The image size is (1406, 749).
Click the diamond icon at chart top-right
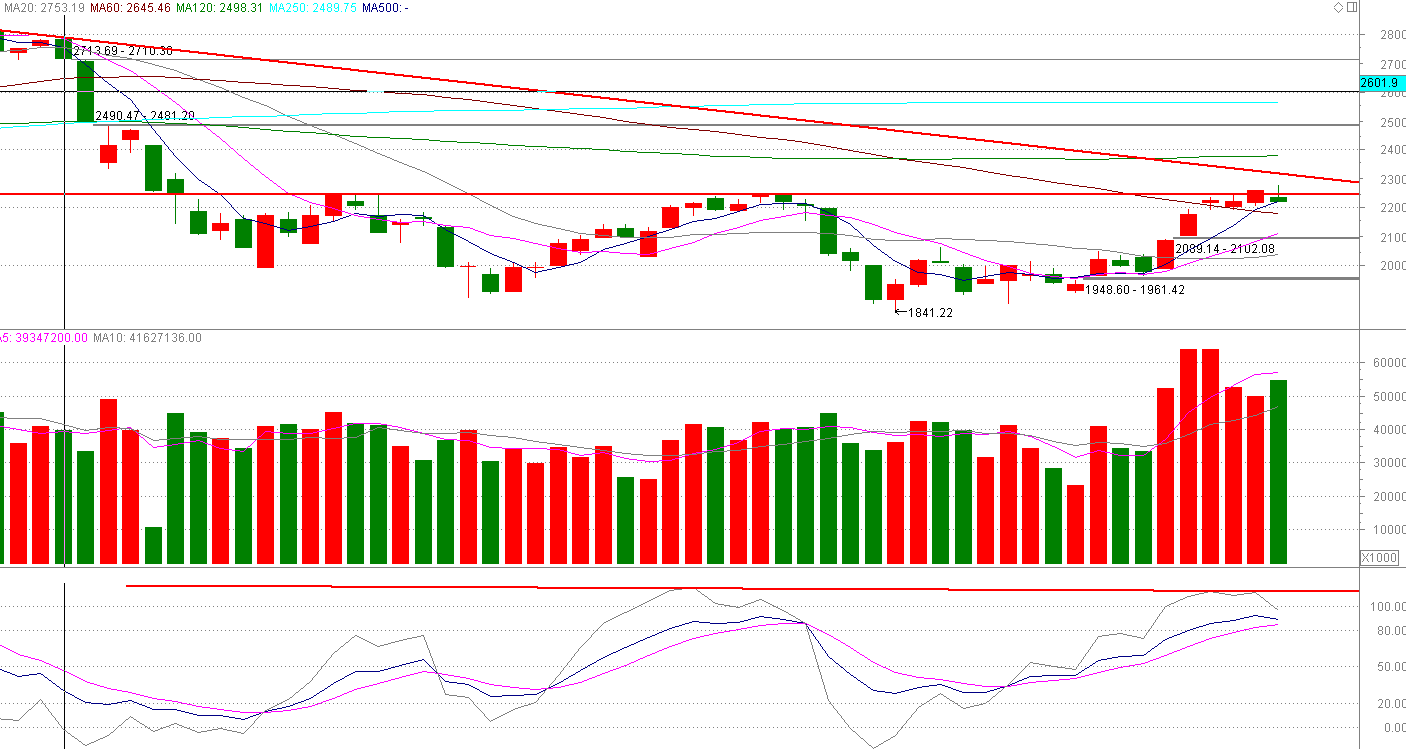(1340, 7)
